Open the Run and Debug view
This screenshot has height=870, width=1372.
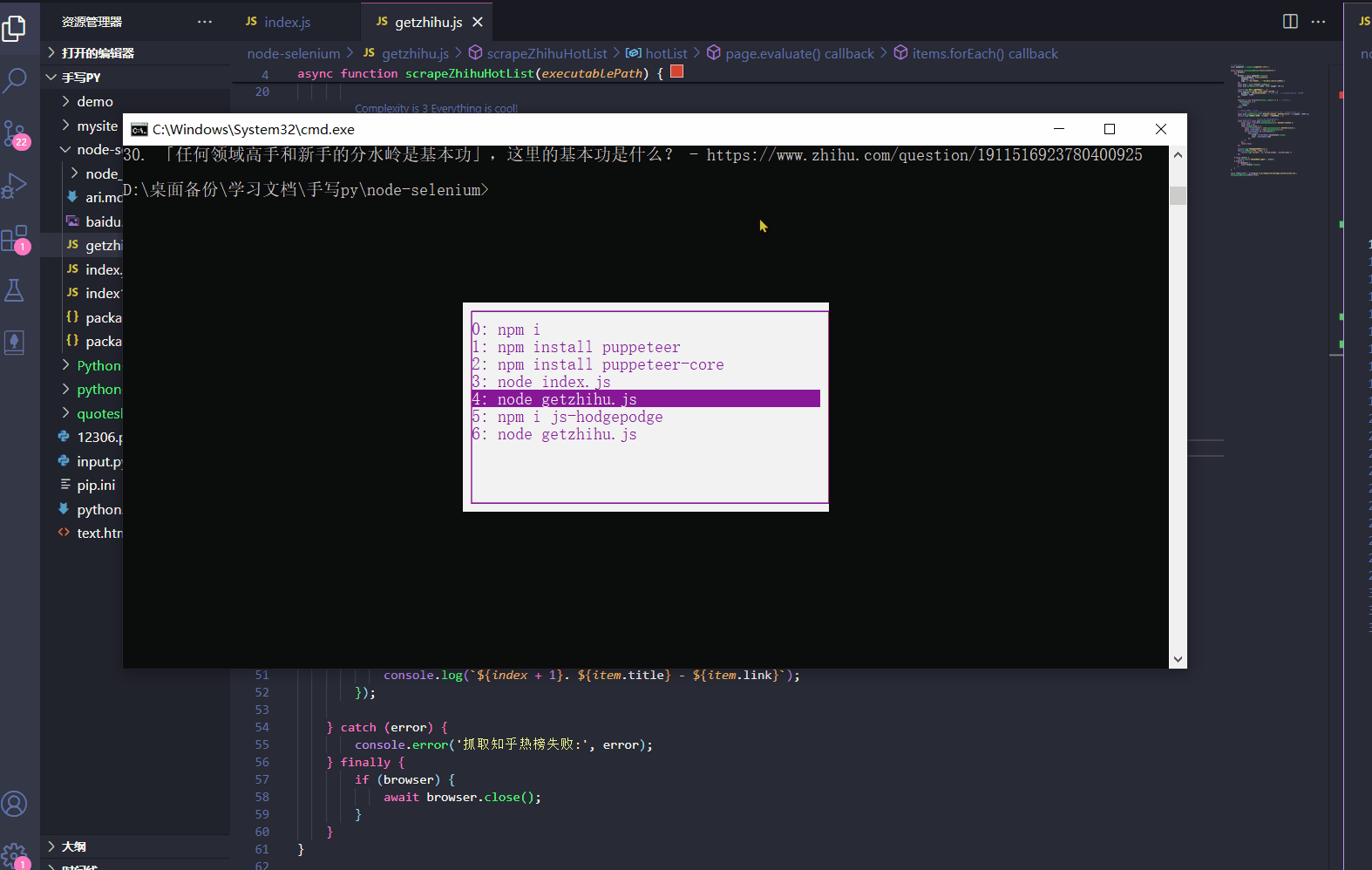coord(15,186)
